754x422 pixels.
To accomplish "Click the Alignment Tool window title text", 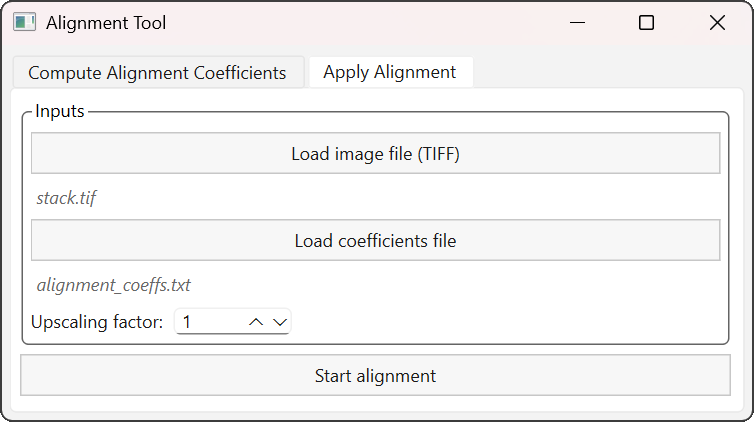I will 106,23.
